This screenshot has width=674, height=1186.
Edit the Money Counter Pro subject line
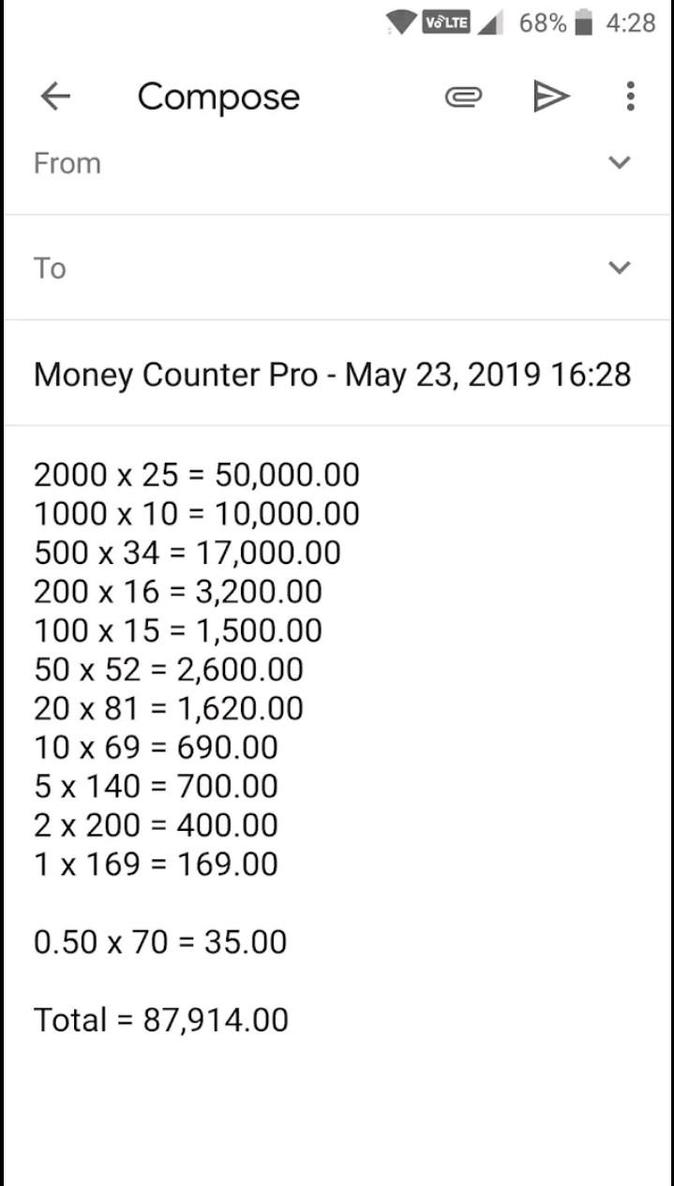click(x=332, y=375)
